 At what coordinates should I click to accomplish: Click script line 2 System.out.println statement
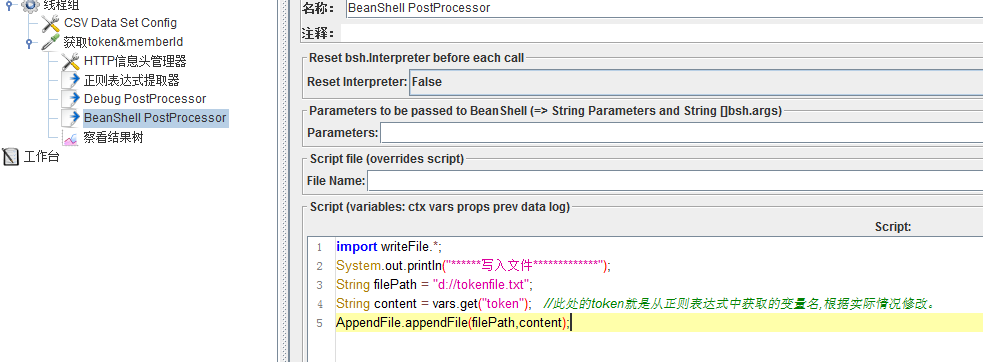(x=473, y=265)
